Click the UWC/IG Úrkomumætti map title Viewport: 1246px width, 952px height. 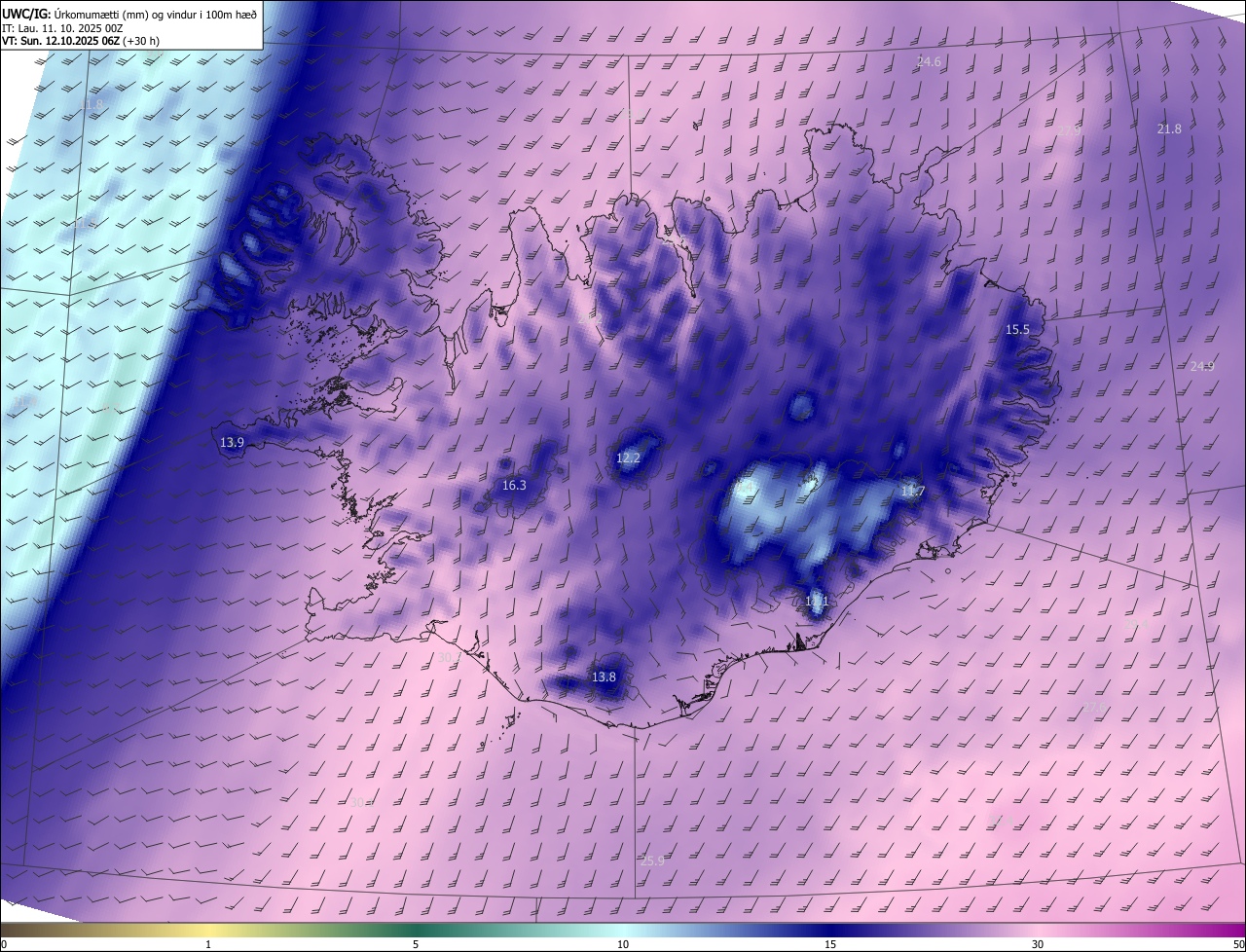pos(129,13)
